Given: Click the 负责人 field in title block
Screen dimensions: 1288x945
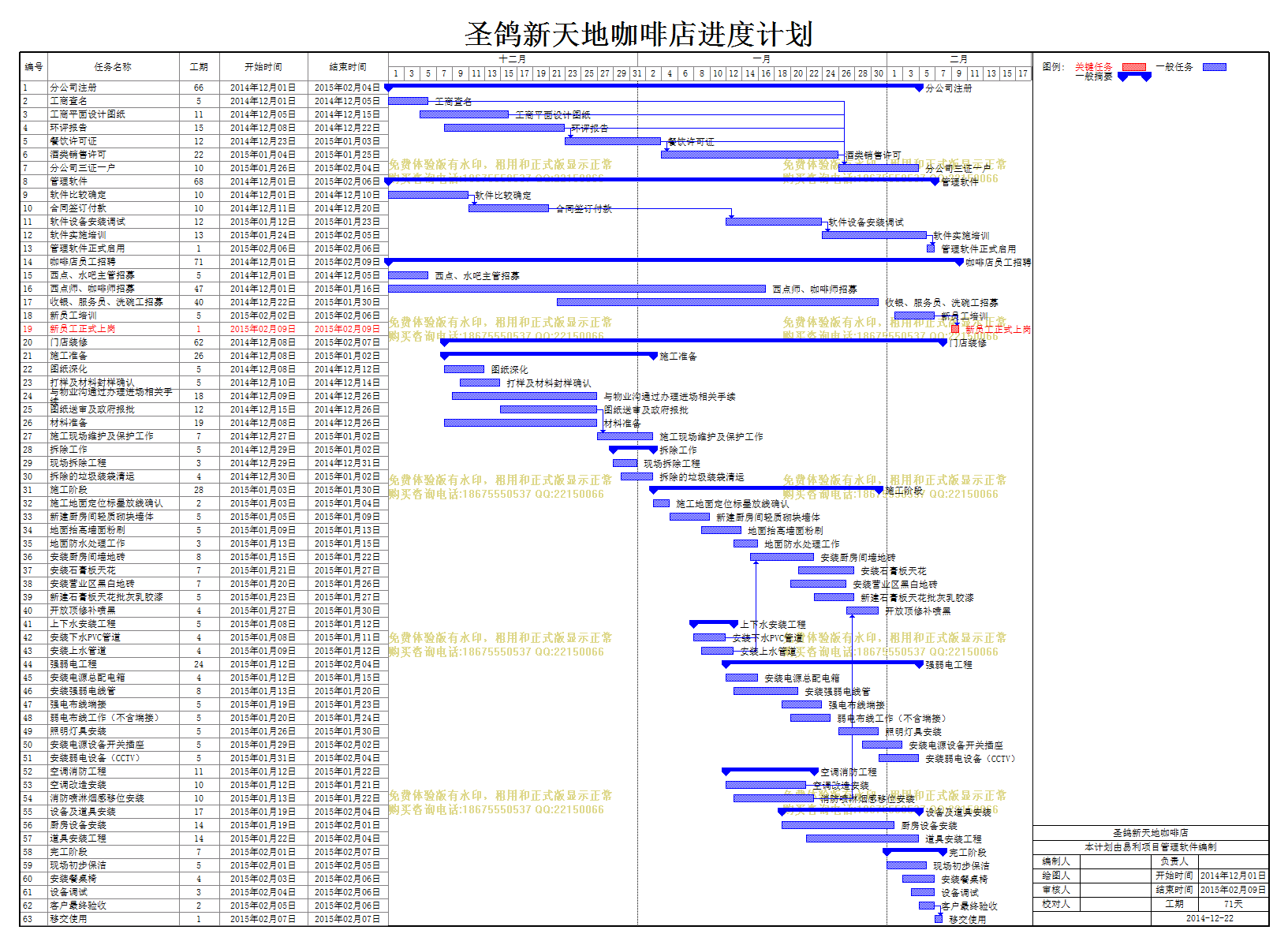Looking at the screenshot, I should [x=1234, y=861].
